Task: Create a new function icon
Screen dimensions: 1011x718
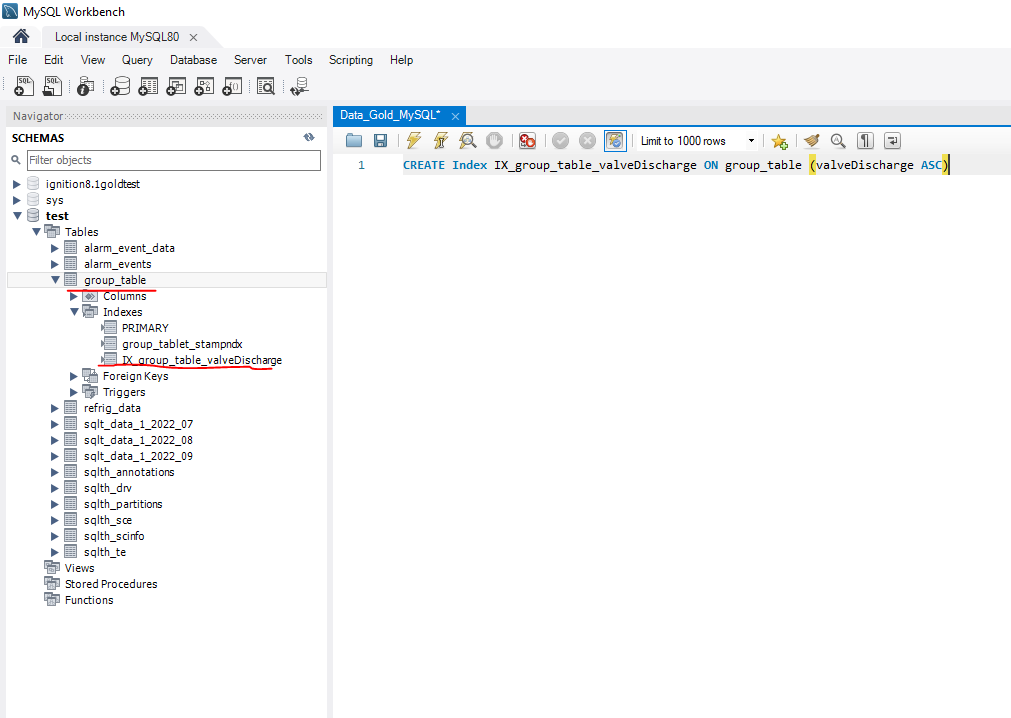Action: click(232, 86)
